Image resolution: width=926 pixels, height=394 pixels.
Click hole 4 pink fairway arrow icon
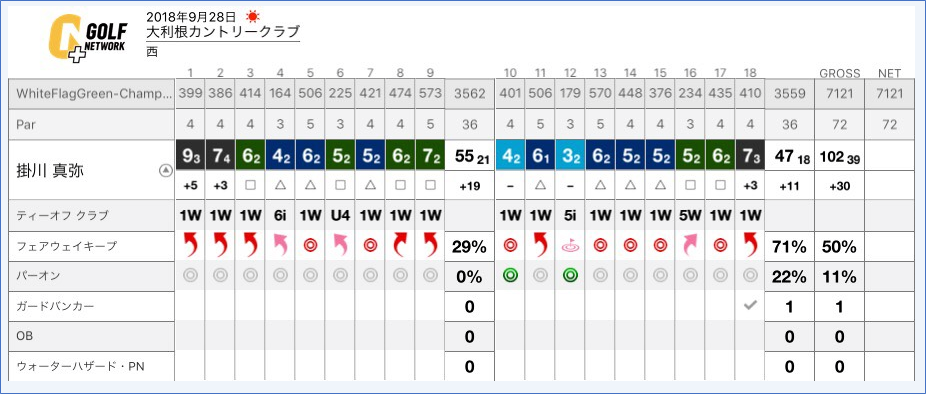click(281, 245)
